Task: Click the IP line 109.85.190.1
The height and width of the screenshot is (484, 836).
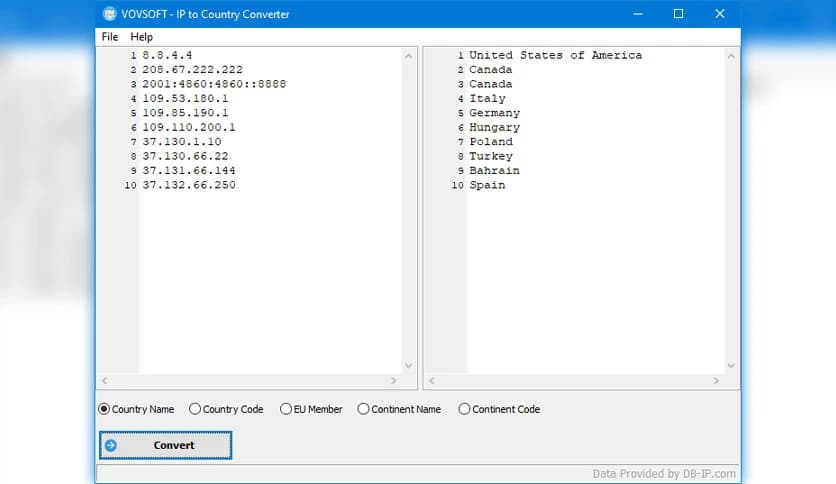Action: [x=186, y=113]
